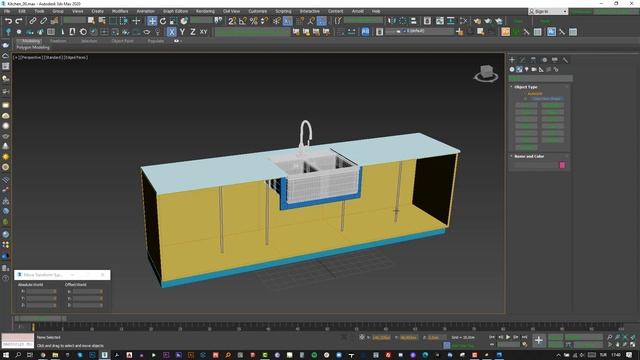This screenshot has width=640, height=360.
Task: Toggle the Spinner Snap button
Action: click(264, 21)
